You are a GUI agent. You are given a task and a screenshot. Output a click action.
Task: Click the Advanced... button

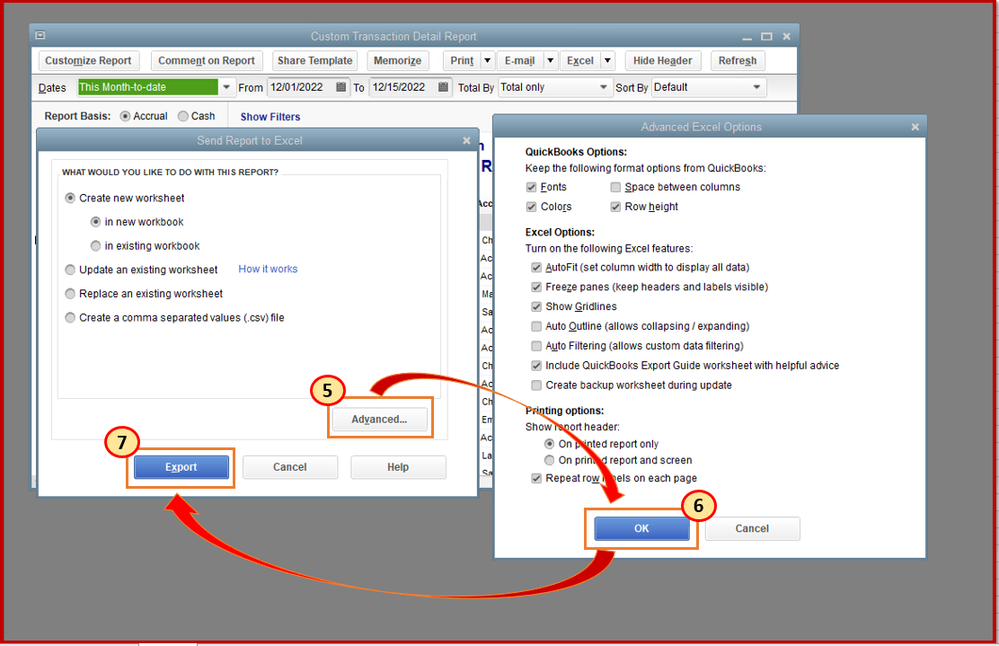(x=379, y=419)
